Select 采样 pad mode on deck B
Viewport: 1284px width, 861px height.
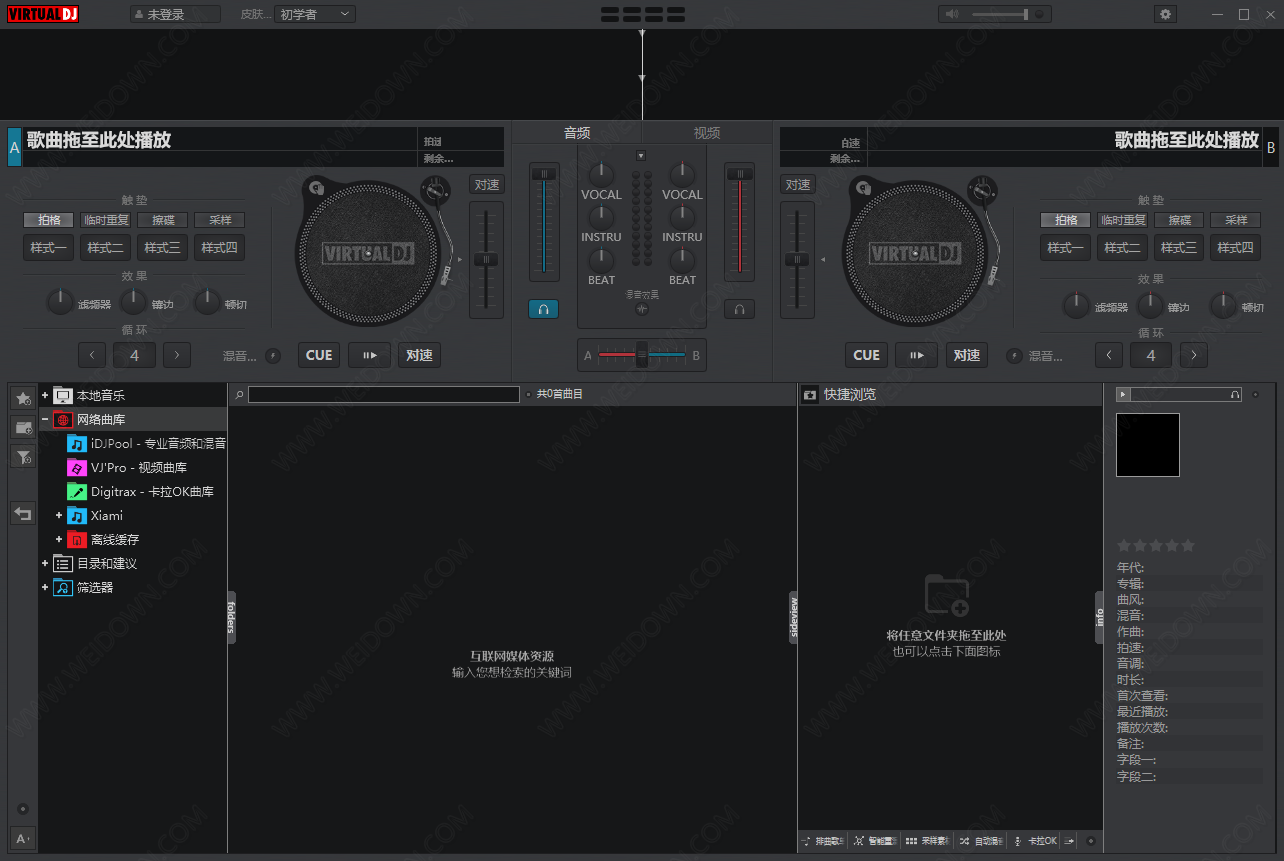point(1236,220)
